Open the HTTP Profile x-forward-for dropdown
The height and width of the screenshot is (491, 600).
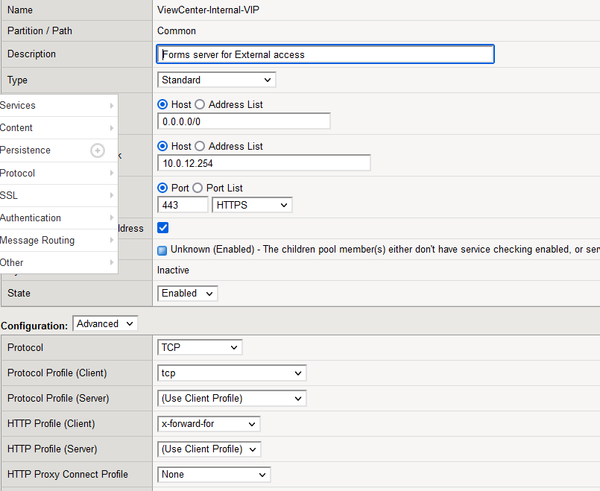pyautogui.click(x=209, y=423)
